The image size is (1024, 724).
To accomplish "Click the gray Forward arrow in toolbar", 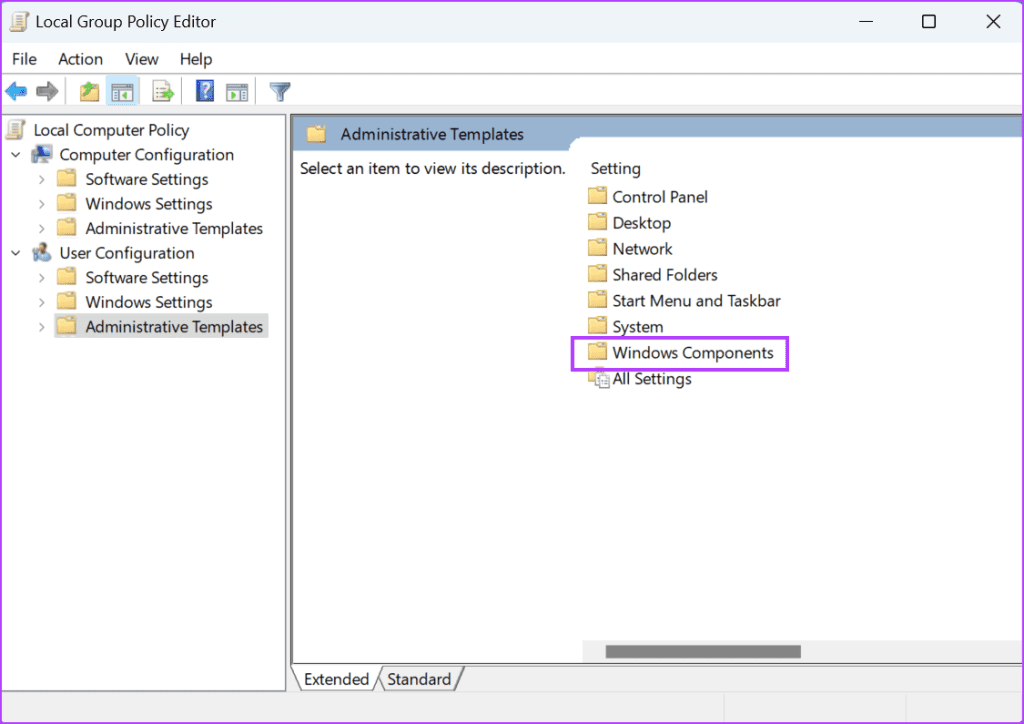I will click(47, 91).
